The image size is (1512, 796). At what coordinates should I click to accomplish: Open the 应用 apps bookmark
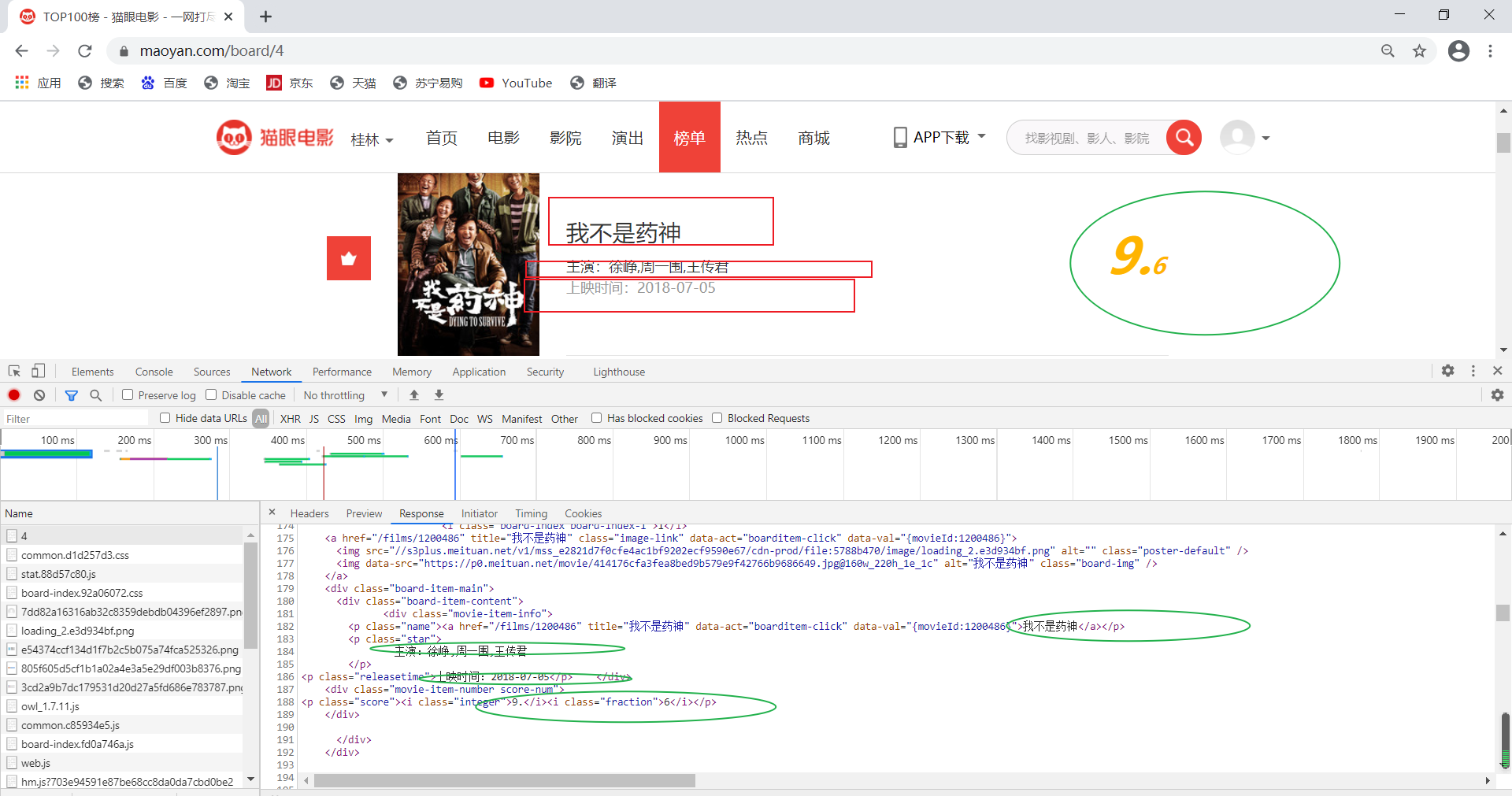click(38, 83)
